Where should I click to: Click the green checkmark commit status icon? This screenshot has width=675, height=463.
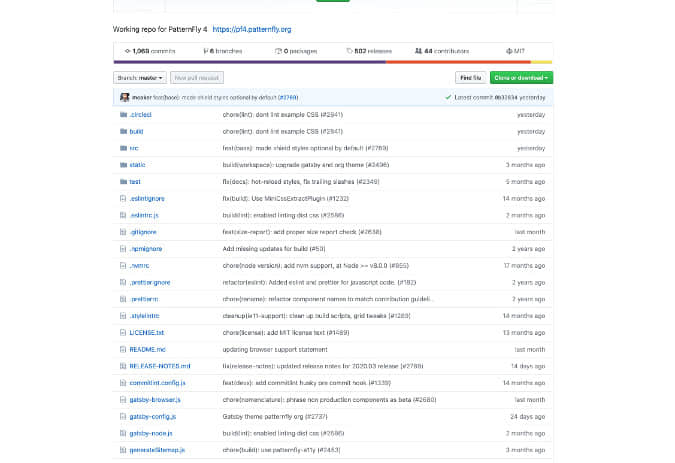tap(448, 97)
